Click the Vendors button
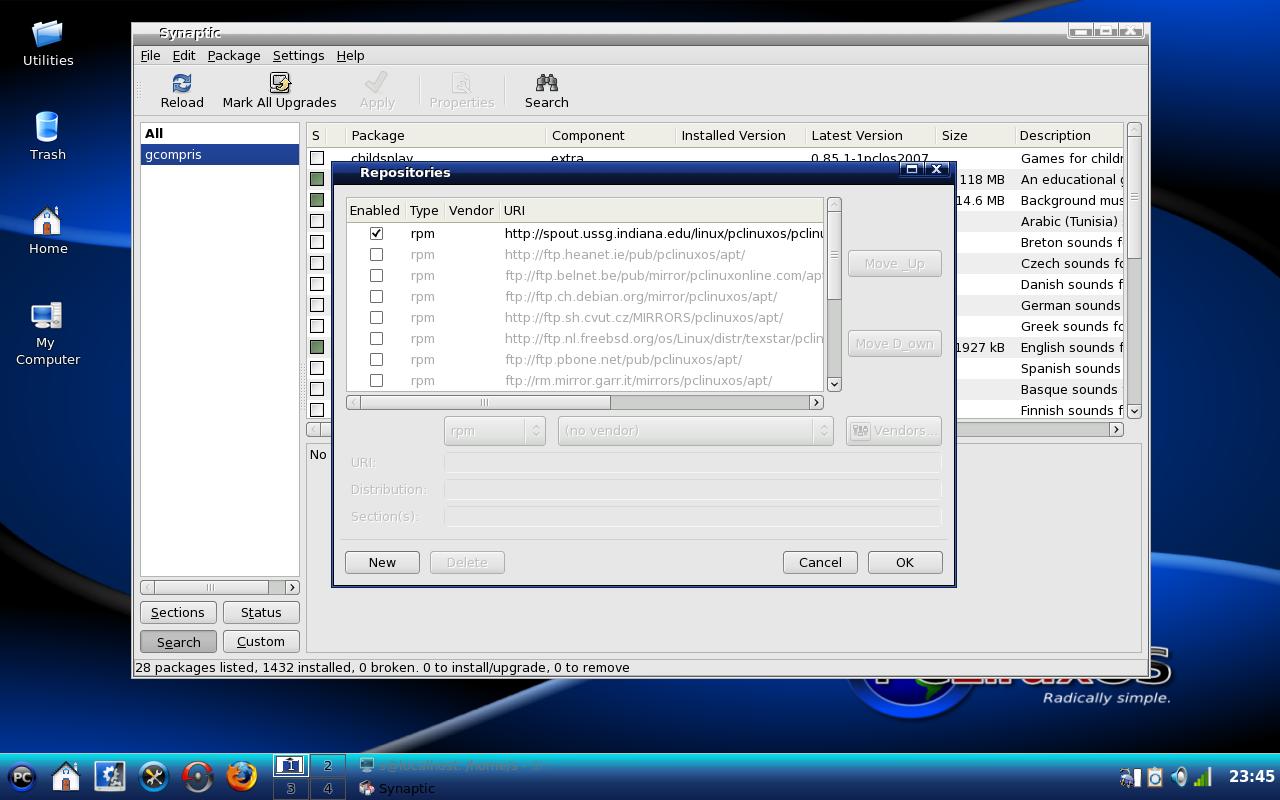1280x800 pixels. [894, 430]
